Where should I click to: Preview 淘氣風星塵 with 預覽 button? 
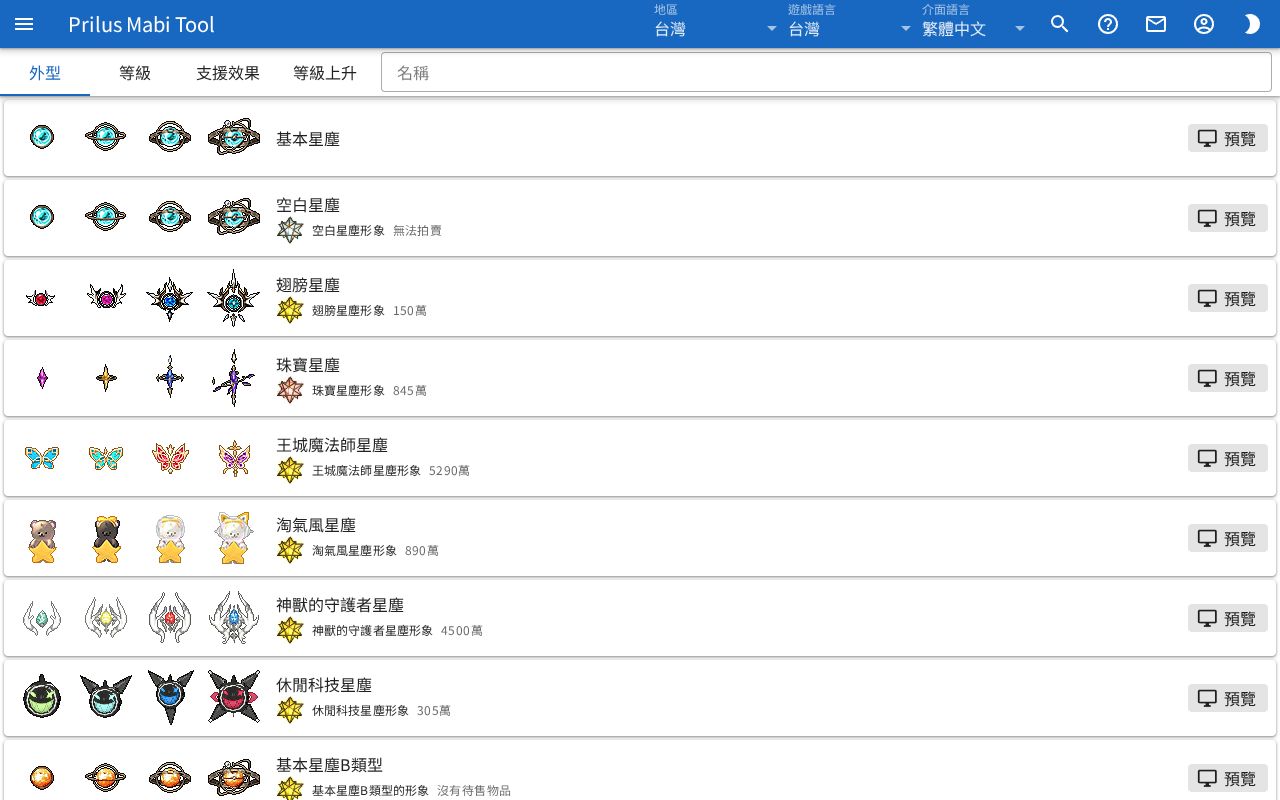point(1228,538)
